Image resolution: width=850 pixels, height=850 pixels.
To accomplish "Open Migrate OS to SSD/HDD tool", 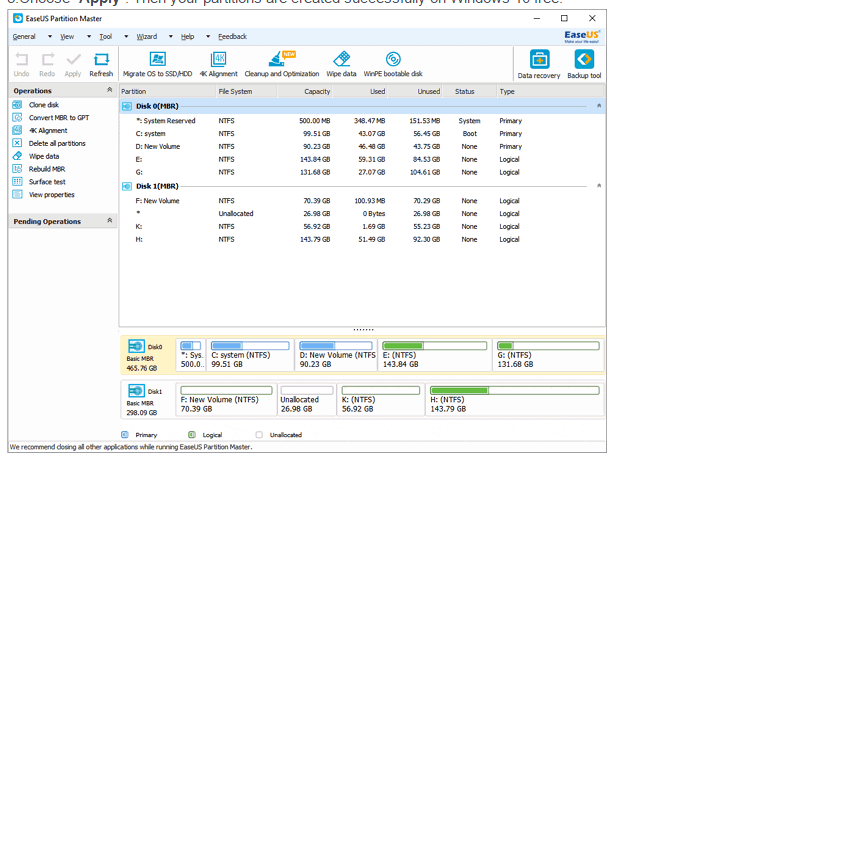I will coord(157,65).
